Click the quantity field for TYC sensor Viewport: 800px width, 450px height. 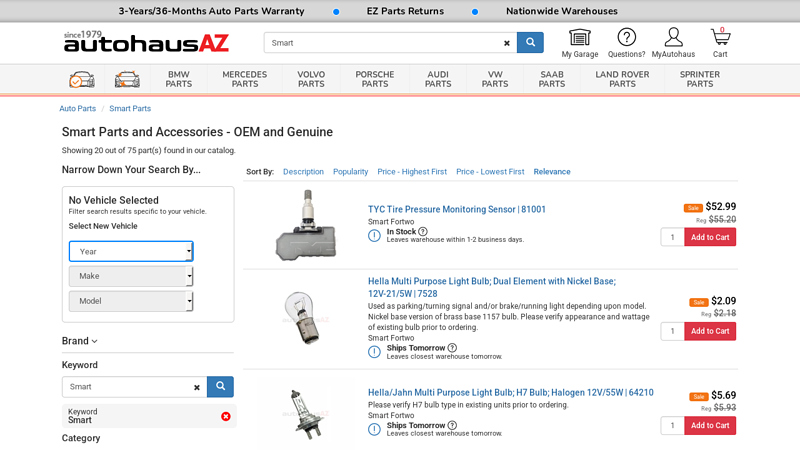[x=672, y=237]
